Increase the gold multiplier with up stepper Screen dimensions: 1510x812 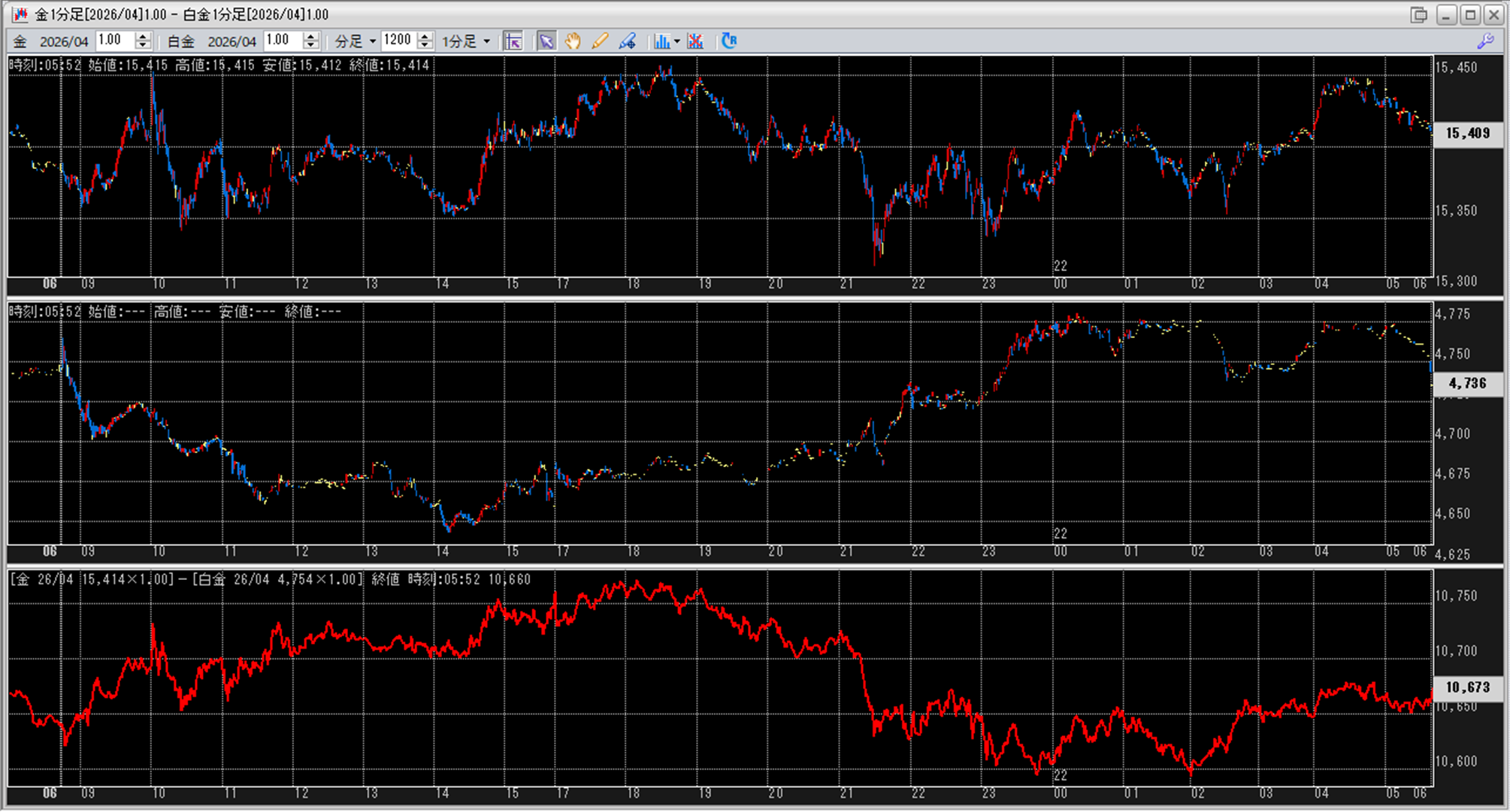(144, 36)
